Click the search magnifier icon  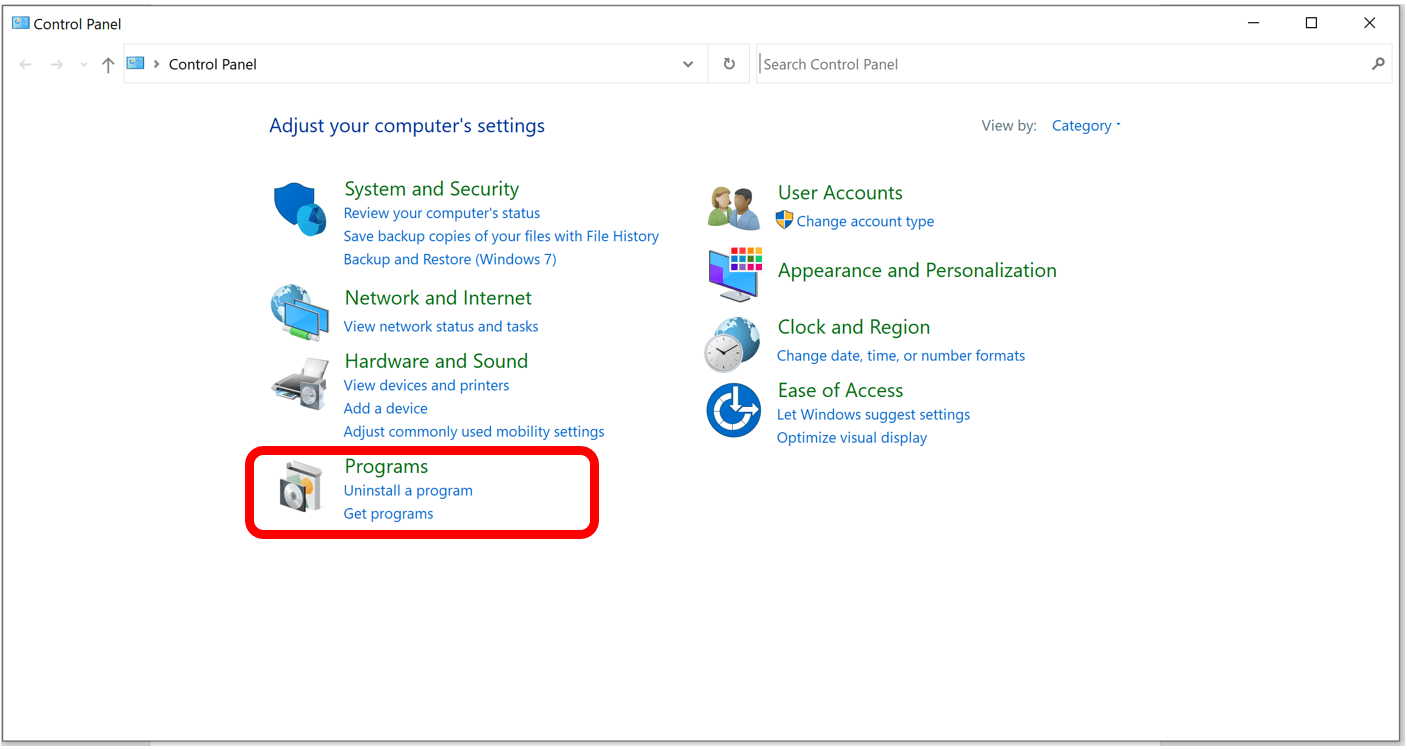point(1378,63)
